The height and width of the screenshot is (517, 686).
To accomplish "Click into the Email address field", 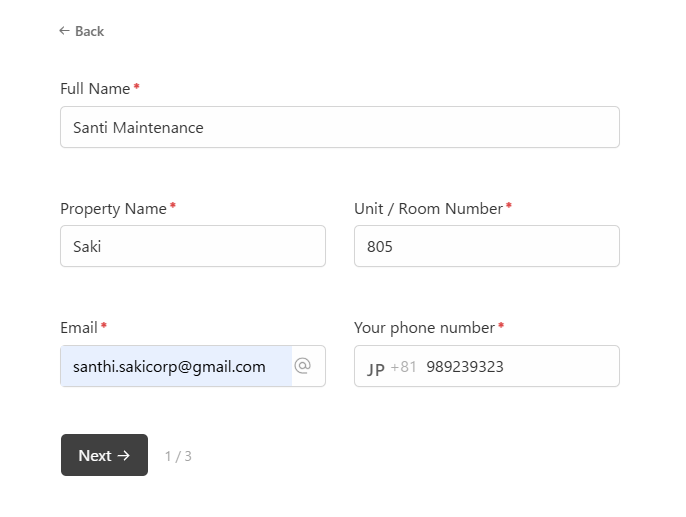I will tap(175, 366).
